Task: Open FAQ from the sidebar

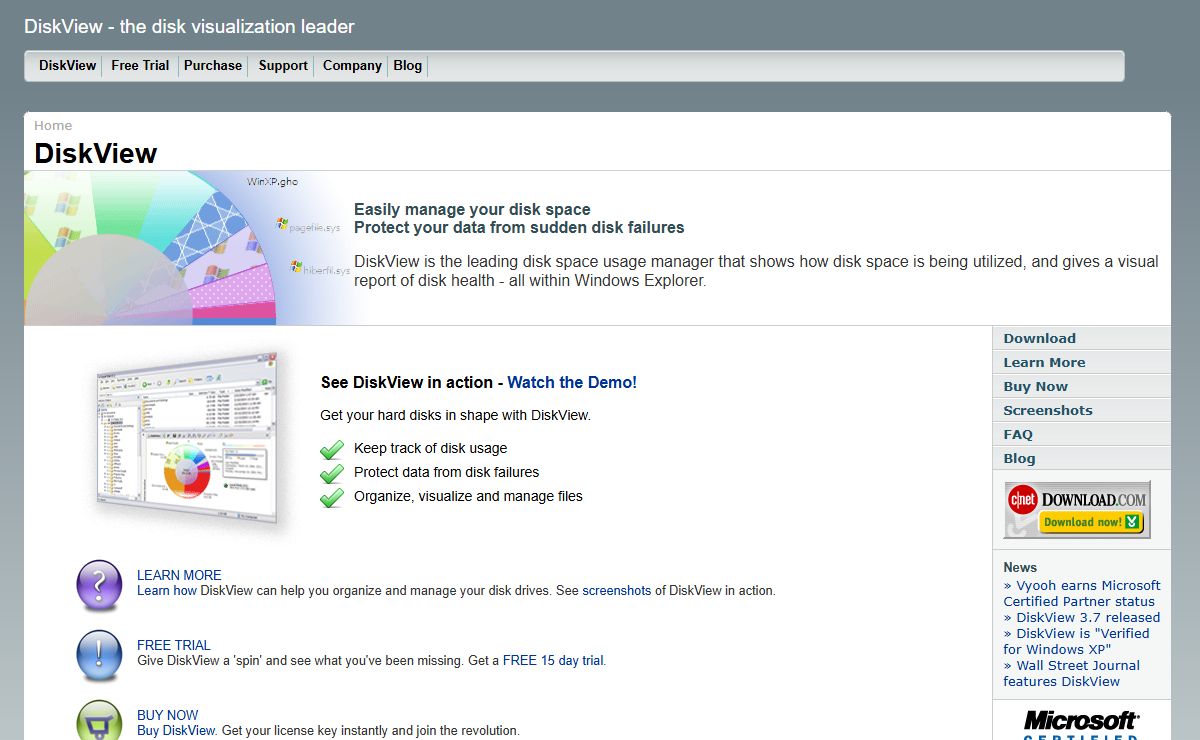Action: coord(1081,434)
